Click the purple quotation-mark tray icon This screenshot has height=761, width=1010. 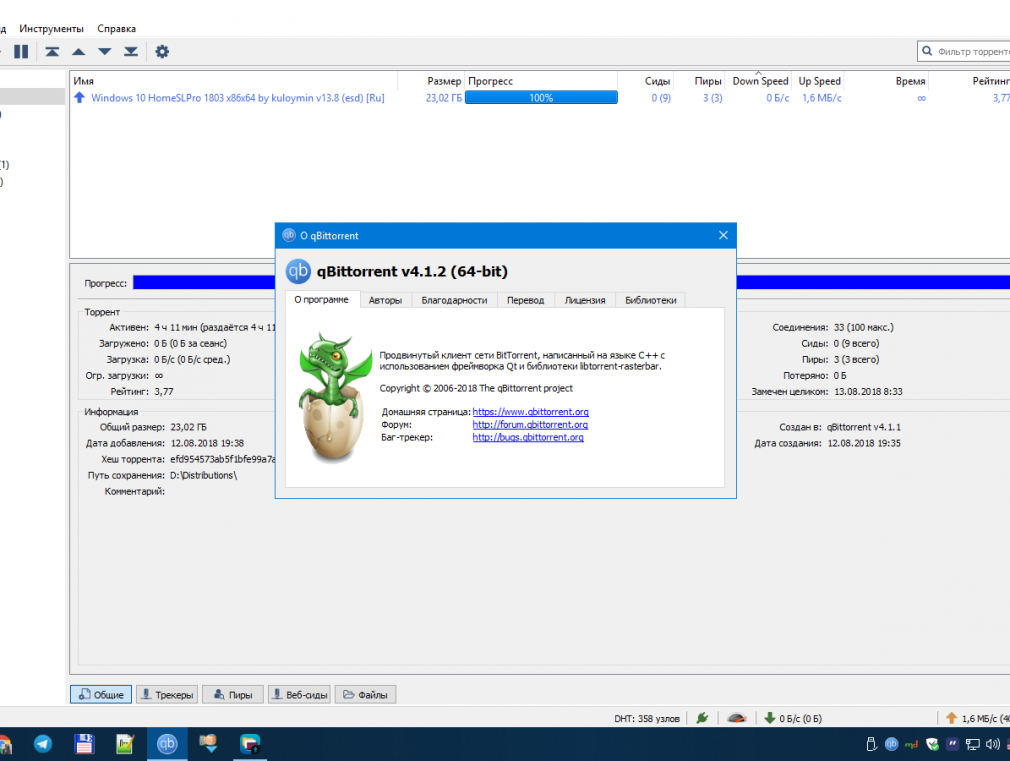tap(953, 744)
